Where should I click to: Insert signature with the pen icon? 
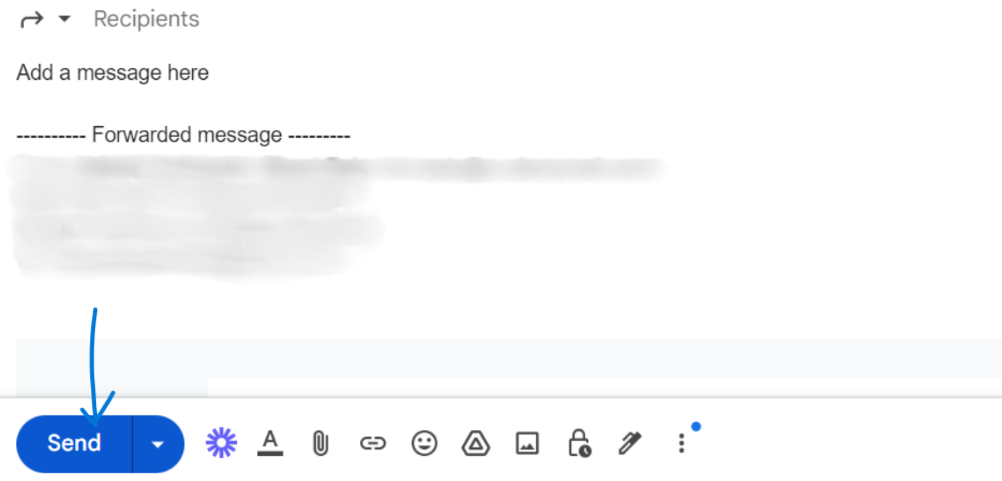point(629,443)
